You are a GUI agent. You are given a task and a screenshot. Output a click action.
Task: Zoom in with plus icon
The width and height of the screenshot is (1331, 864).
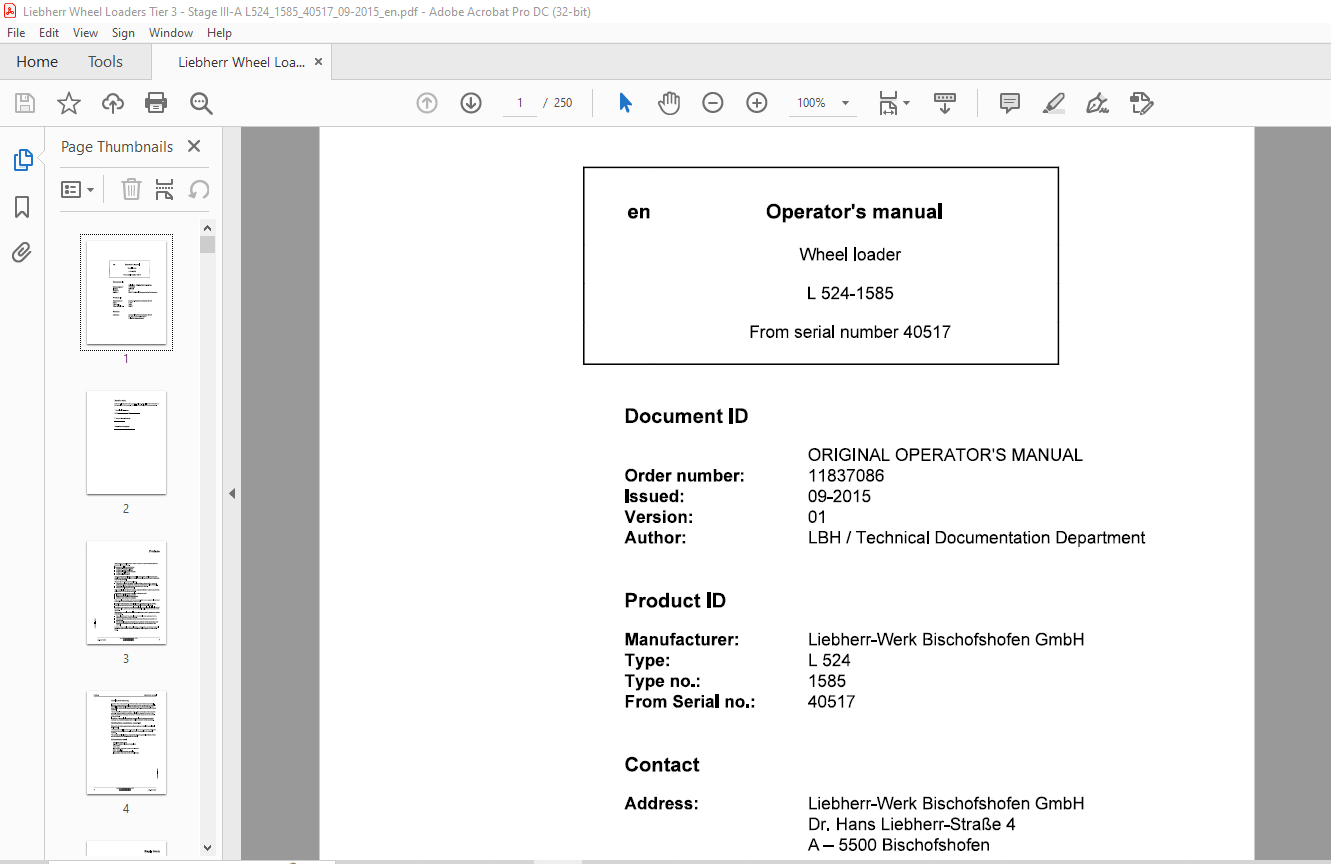[757, 103]
